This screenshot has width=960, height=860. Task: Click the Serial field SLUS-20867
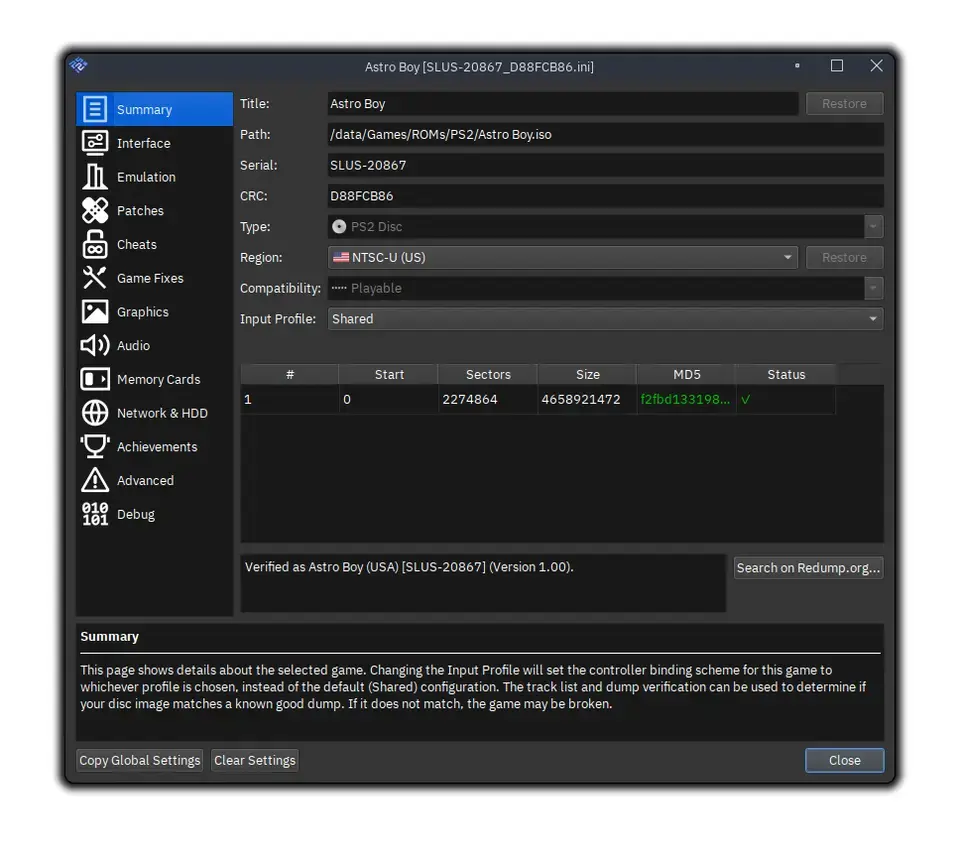pos(606,165)
